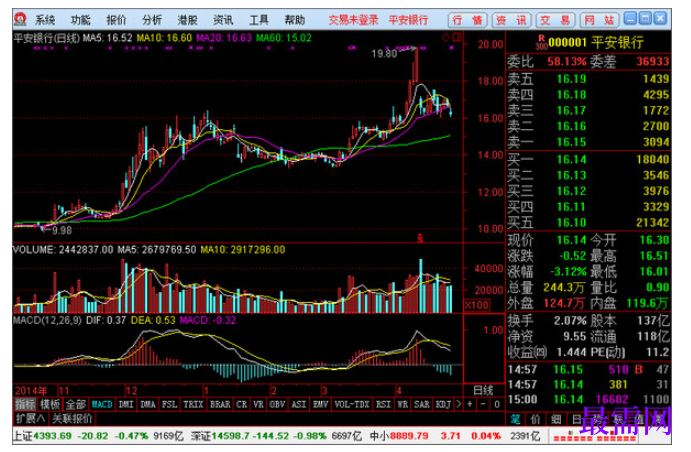Click the 资讯 button at top right
This screenshot has height=452, width=691.
pyautogui.click(x=511, y=20)
